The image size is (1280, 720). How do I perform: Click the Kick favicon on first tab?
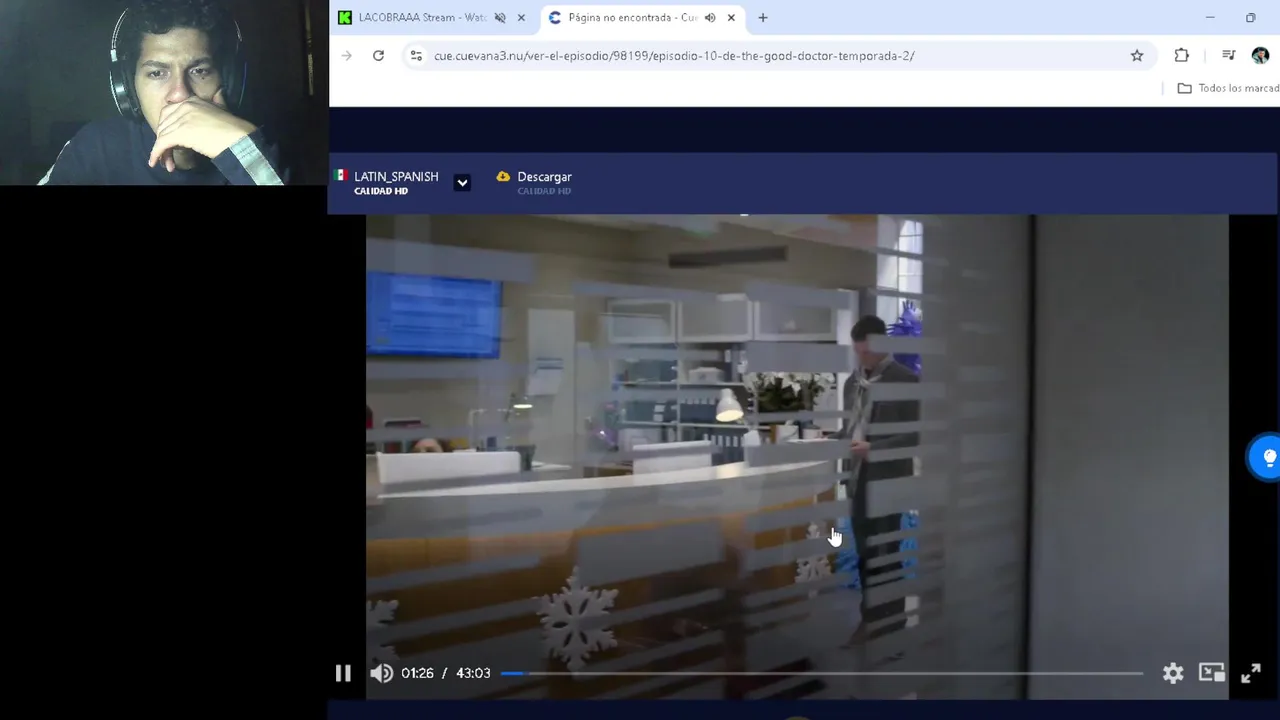[x=345, y=17]
